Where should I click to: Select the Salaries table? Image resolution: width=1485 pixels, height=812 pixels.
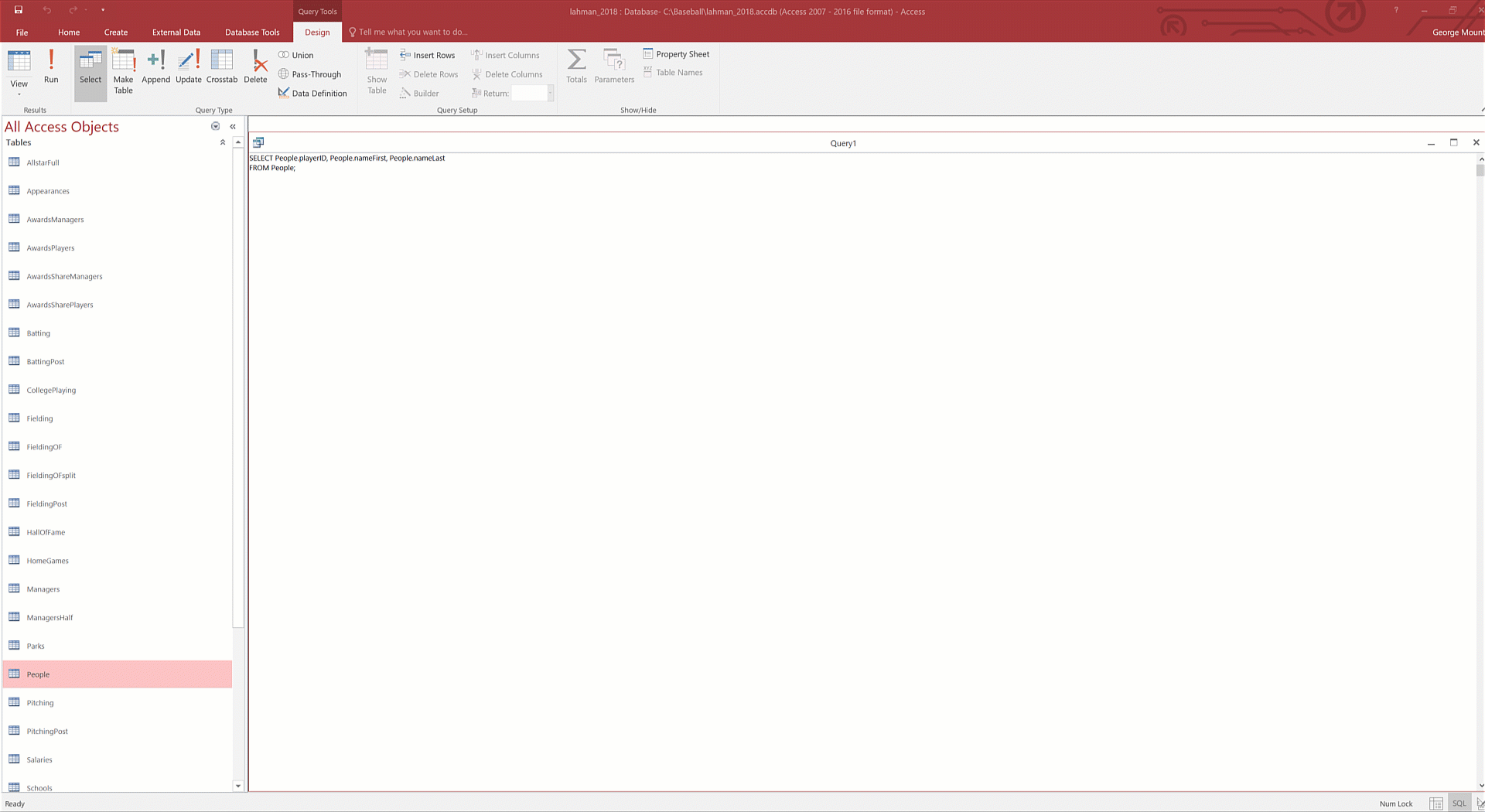(x=118, y=759)
